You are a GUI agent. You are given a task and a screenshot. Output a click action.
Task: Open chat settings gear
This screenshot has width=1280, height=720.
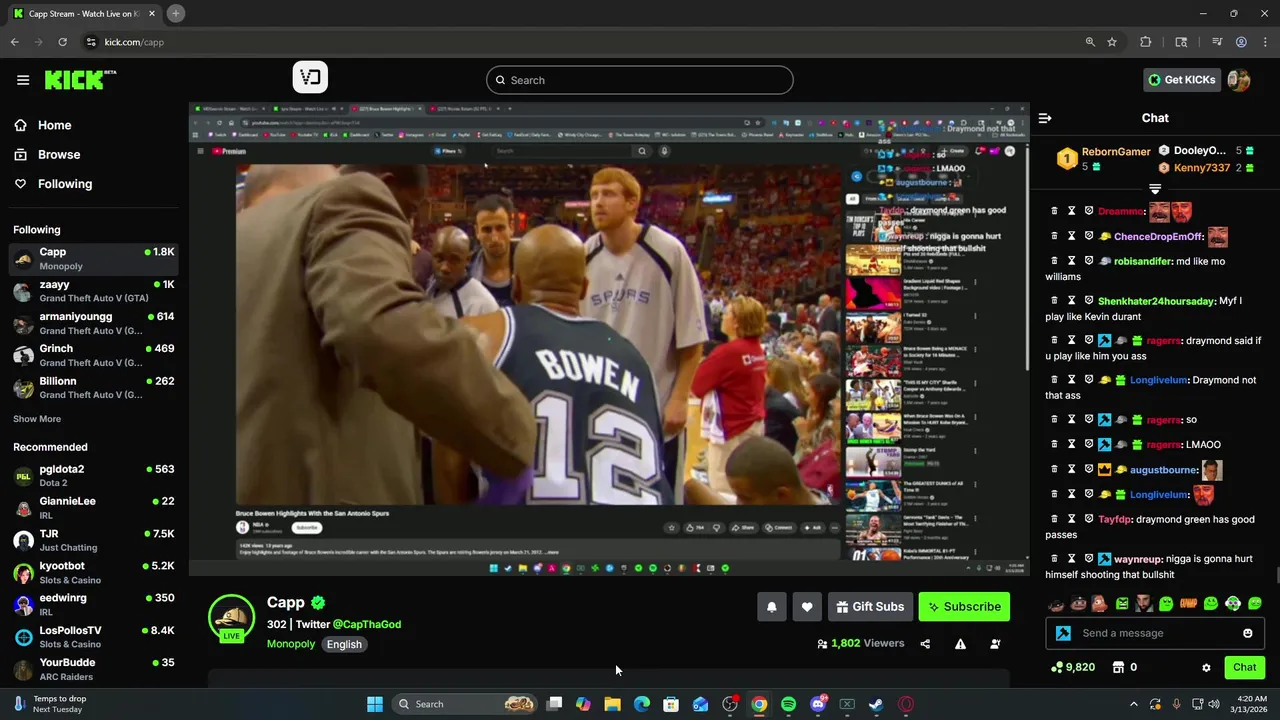point(1206,667)
